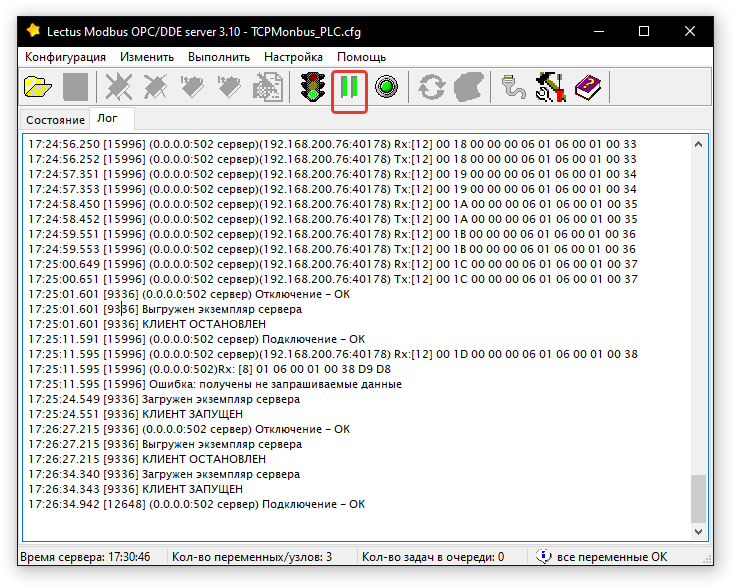Click the second greyed-out plug node icon

pyautogui.click(x=155, y=87)
